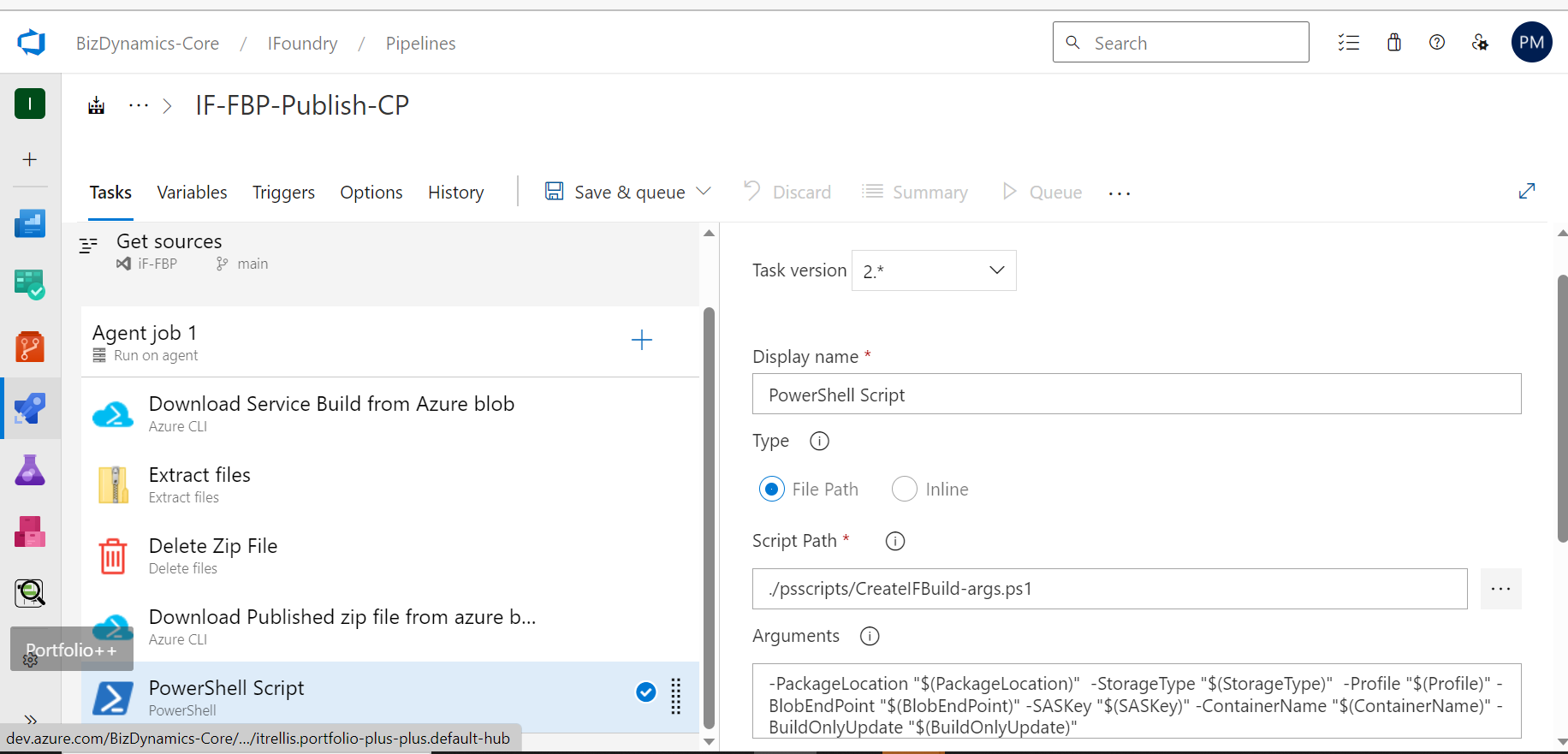The height and width of the screenshot is (754, 1568).
Task: Open more actions ellipsis after Queue
Action: point(1120,193)
